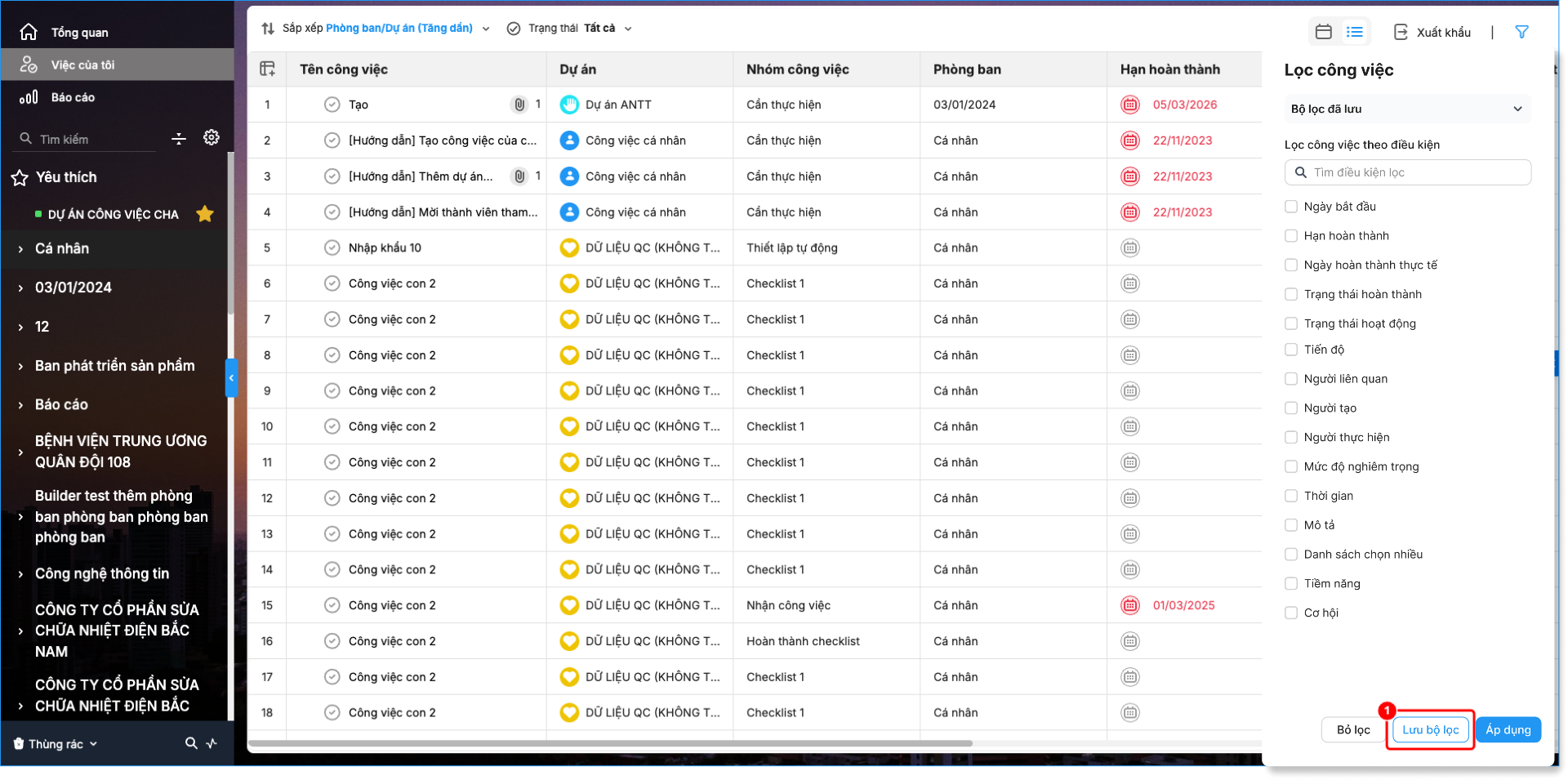Click the sort arrows icon

pyautogui.click(x=268, y=29)
